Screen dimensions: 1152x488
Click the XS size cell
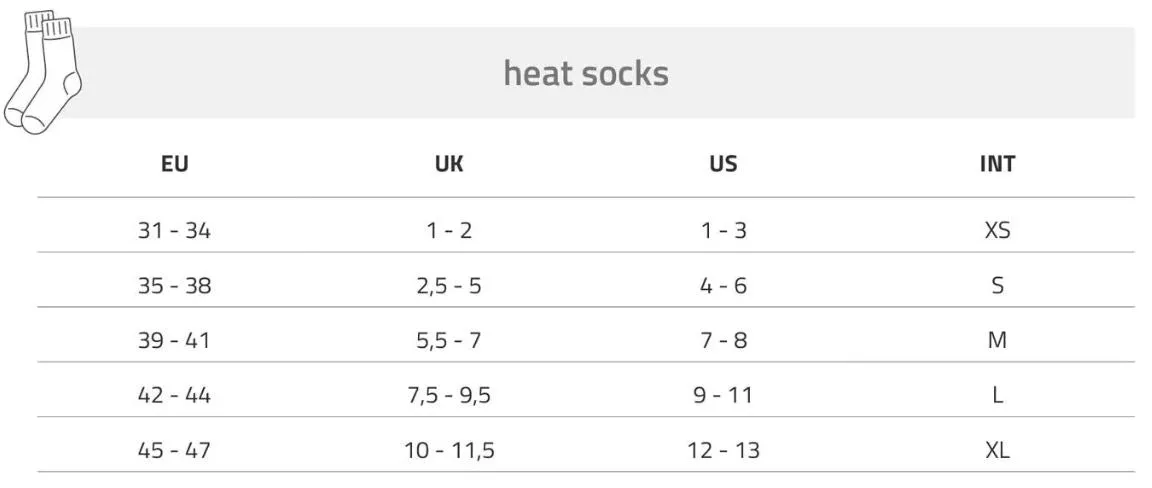tap(997, 230)
